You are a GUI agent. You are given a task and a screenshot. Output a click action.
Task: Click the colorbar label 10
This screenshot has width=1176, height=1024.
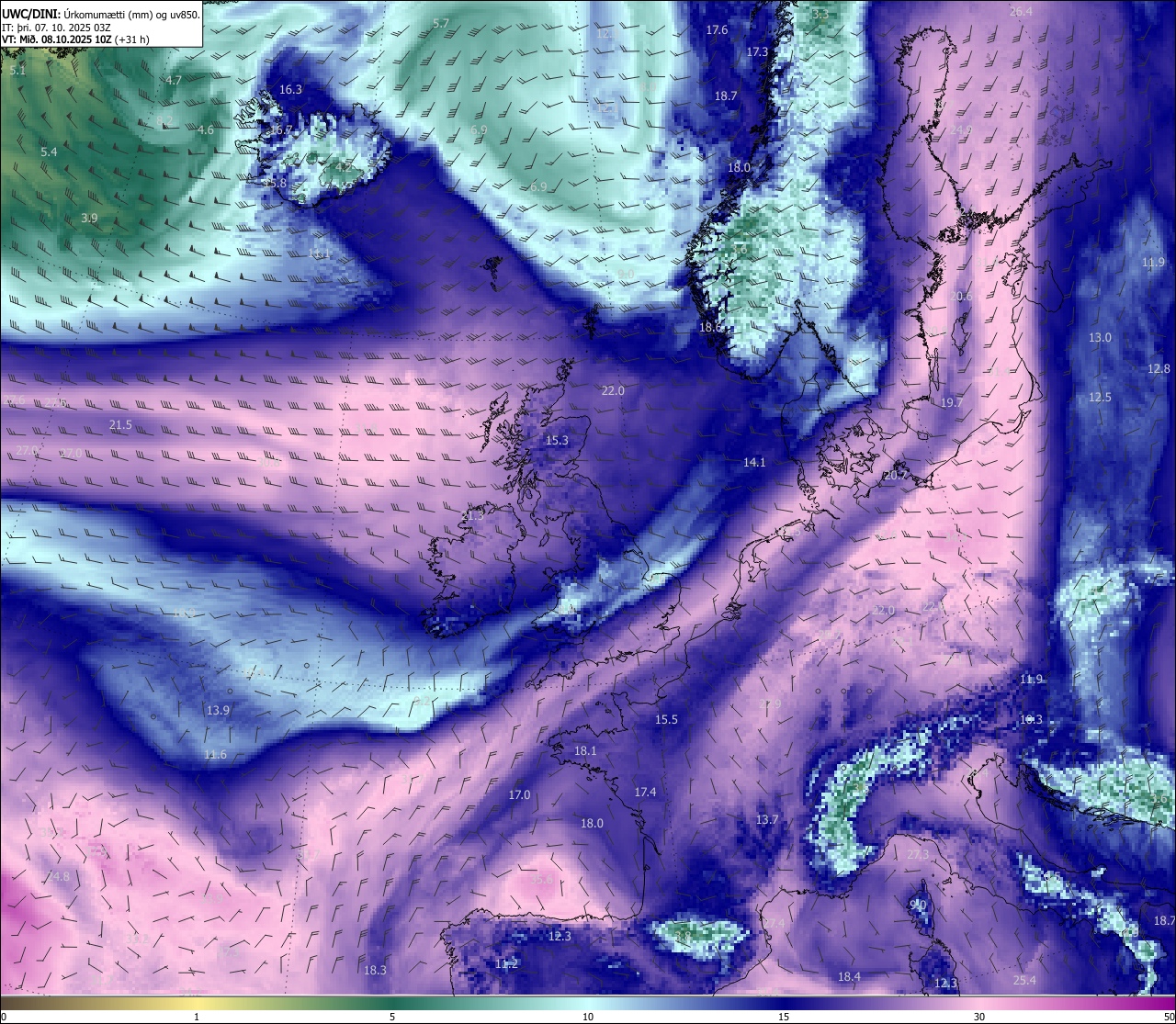pyautogui.click(x=588, y=1017)
